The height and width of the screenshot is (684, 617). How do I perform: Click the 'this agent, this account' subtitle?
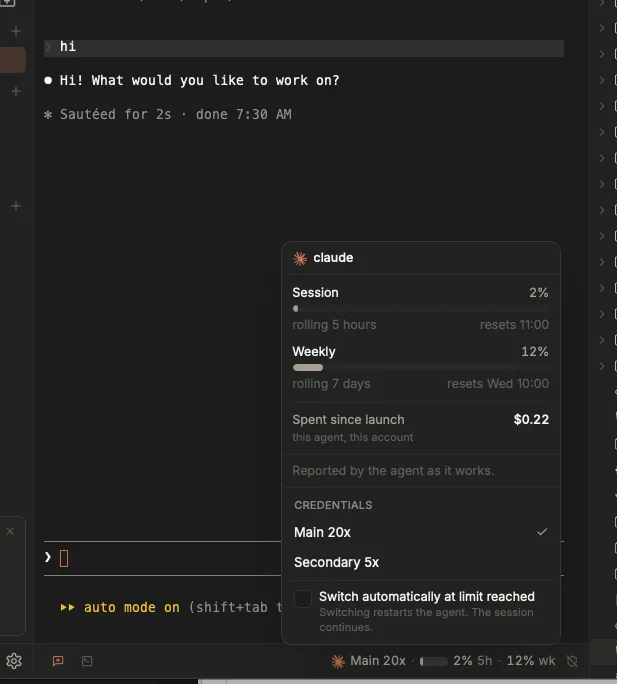point(353,437)
